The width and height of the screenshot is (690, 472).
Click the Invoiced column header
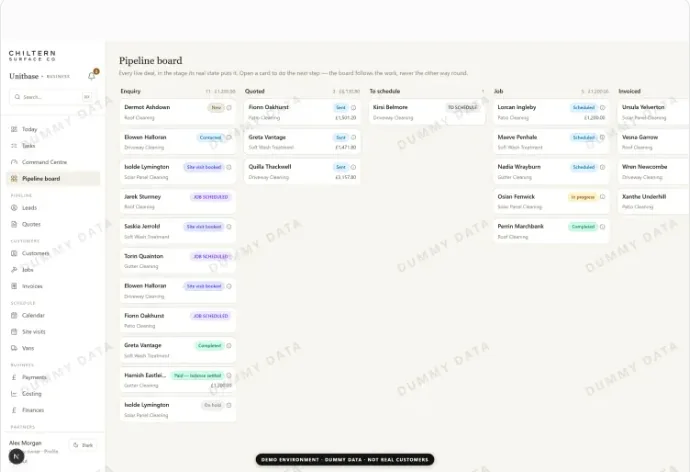(x=630, y=91)
